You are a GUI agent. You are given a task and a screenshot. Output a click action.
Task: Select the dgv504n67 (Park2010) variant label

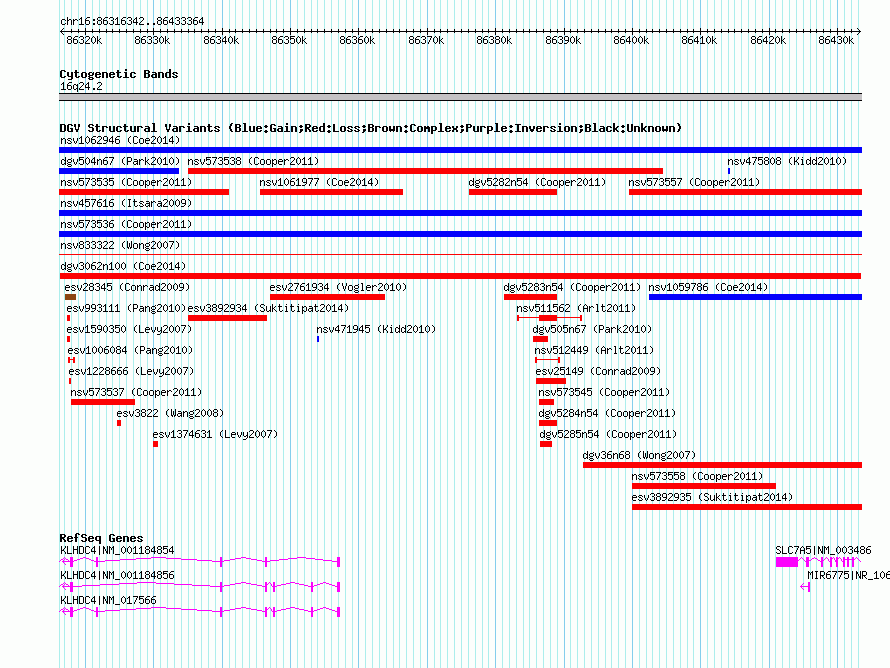pos(120,161)
